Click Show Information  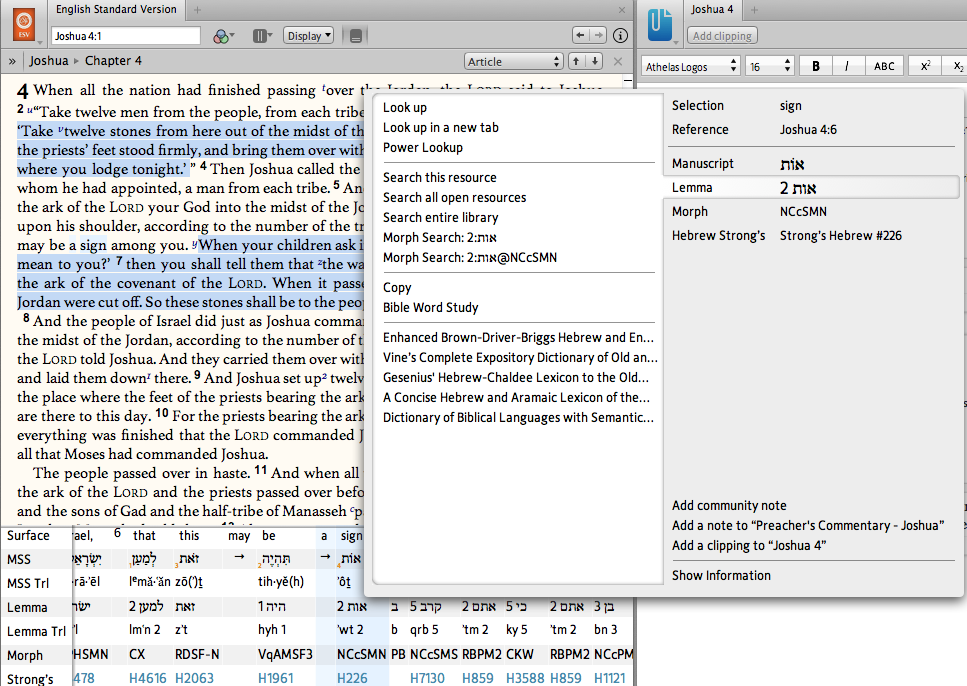(x=721, y=576)
